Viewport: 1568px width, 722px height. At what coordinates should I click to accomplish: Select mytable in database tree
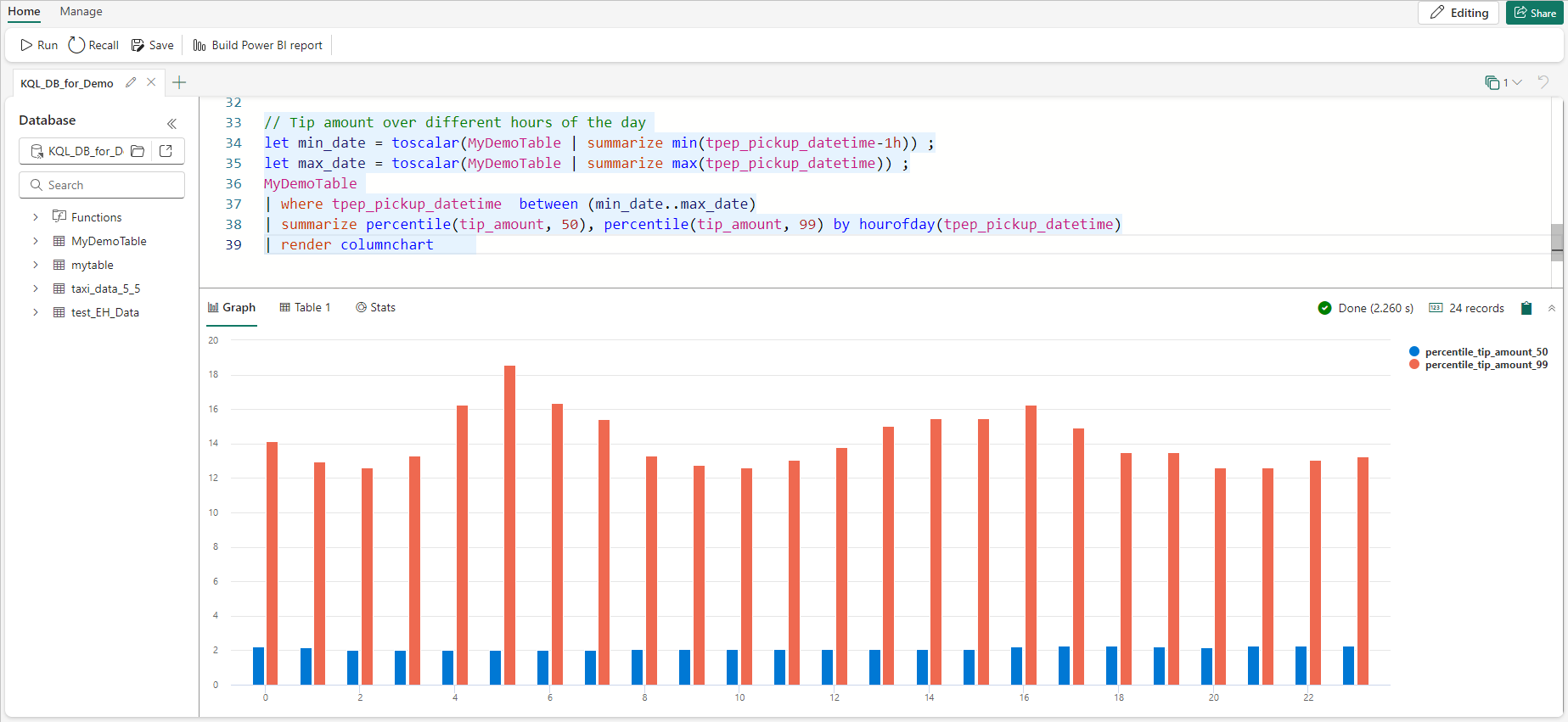93,265
